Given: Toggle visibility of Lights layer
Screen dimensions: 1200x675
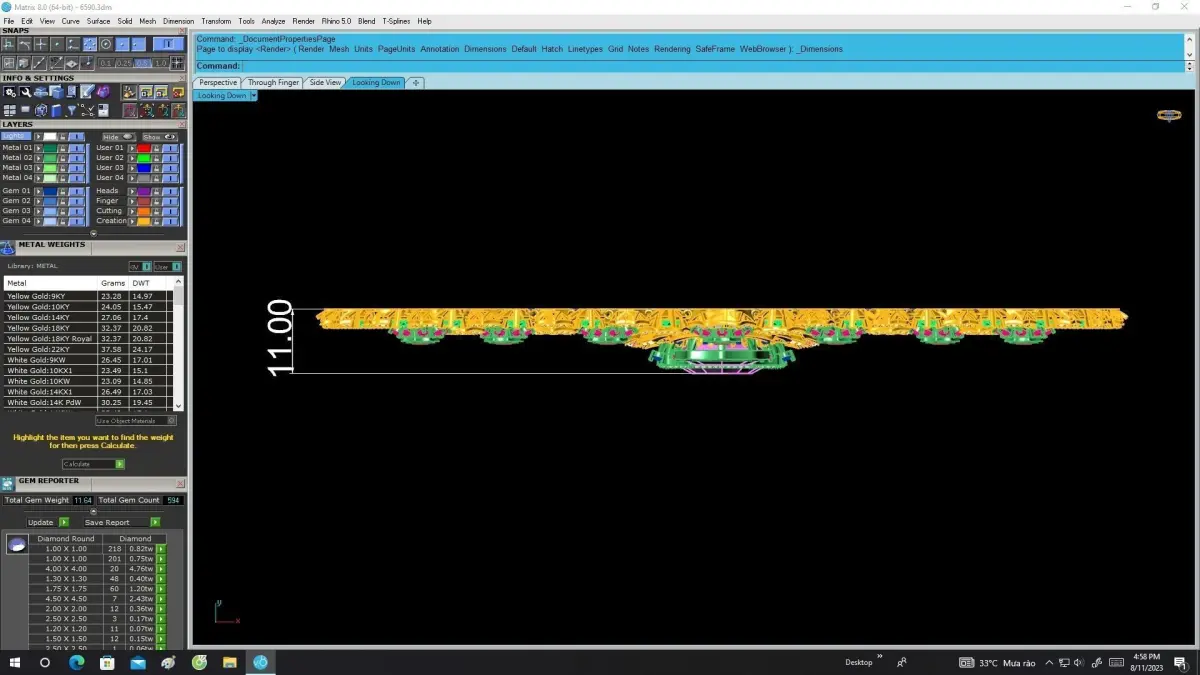Looking at the screenshot, I should pos(77,137).
